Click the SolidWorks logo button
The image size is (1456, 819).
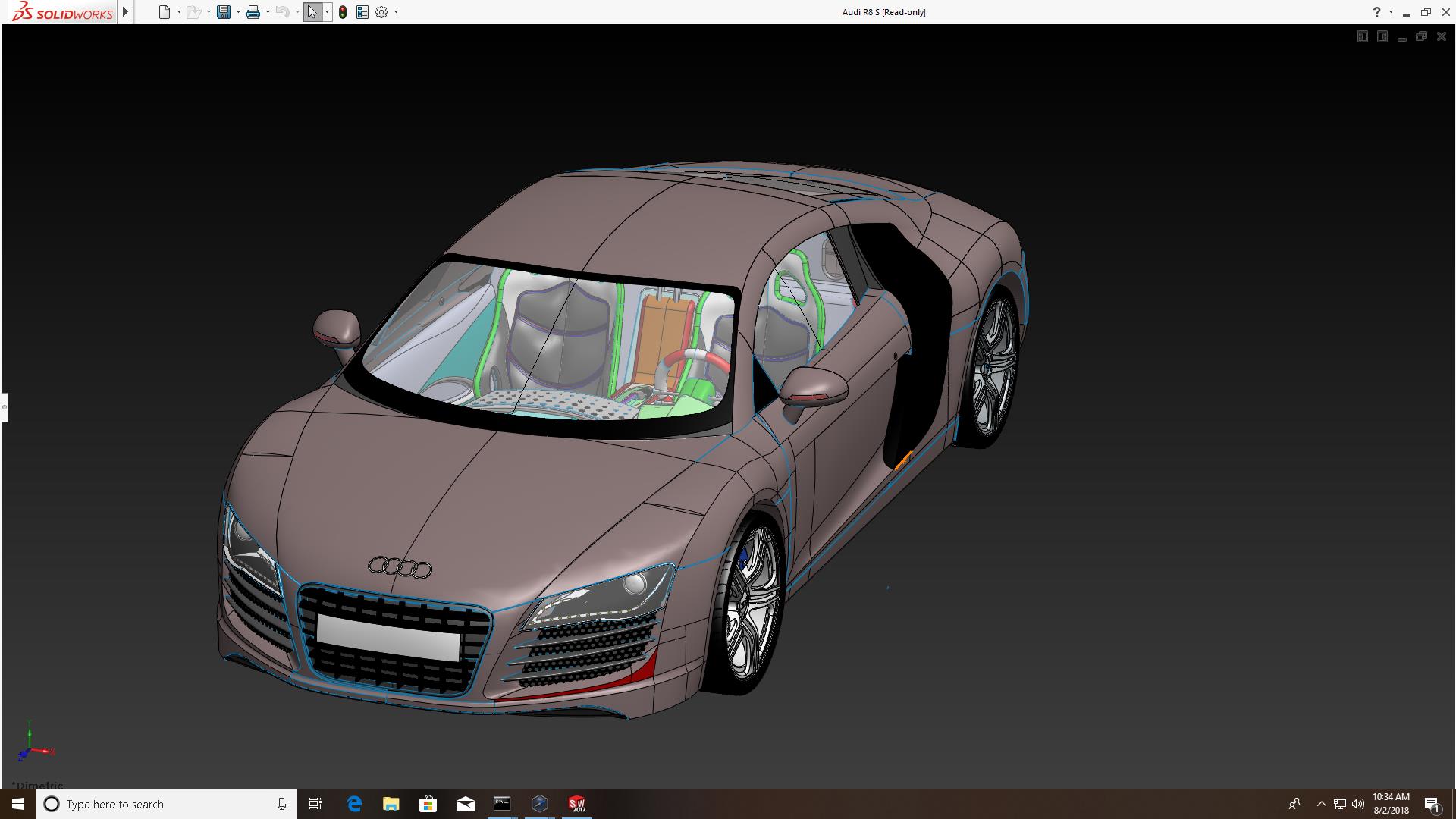coord(64,12)
